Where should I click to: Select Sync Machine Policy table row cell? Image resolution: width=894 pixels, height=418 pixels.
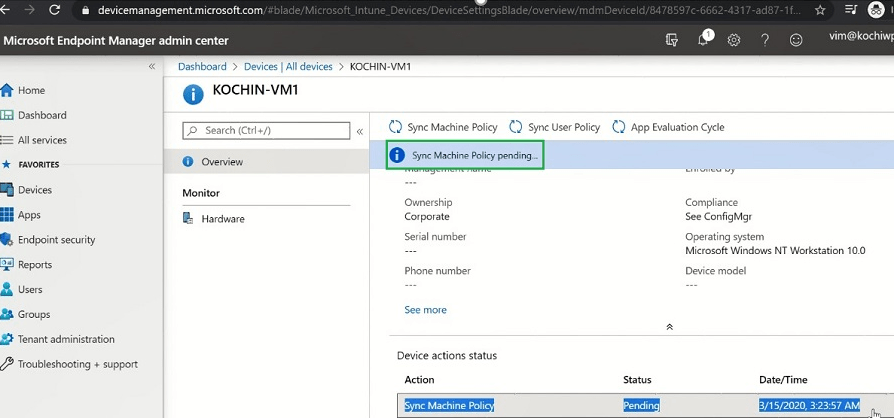[x=449, y=405]
